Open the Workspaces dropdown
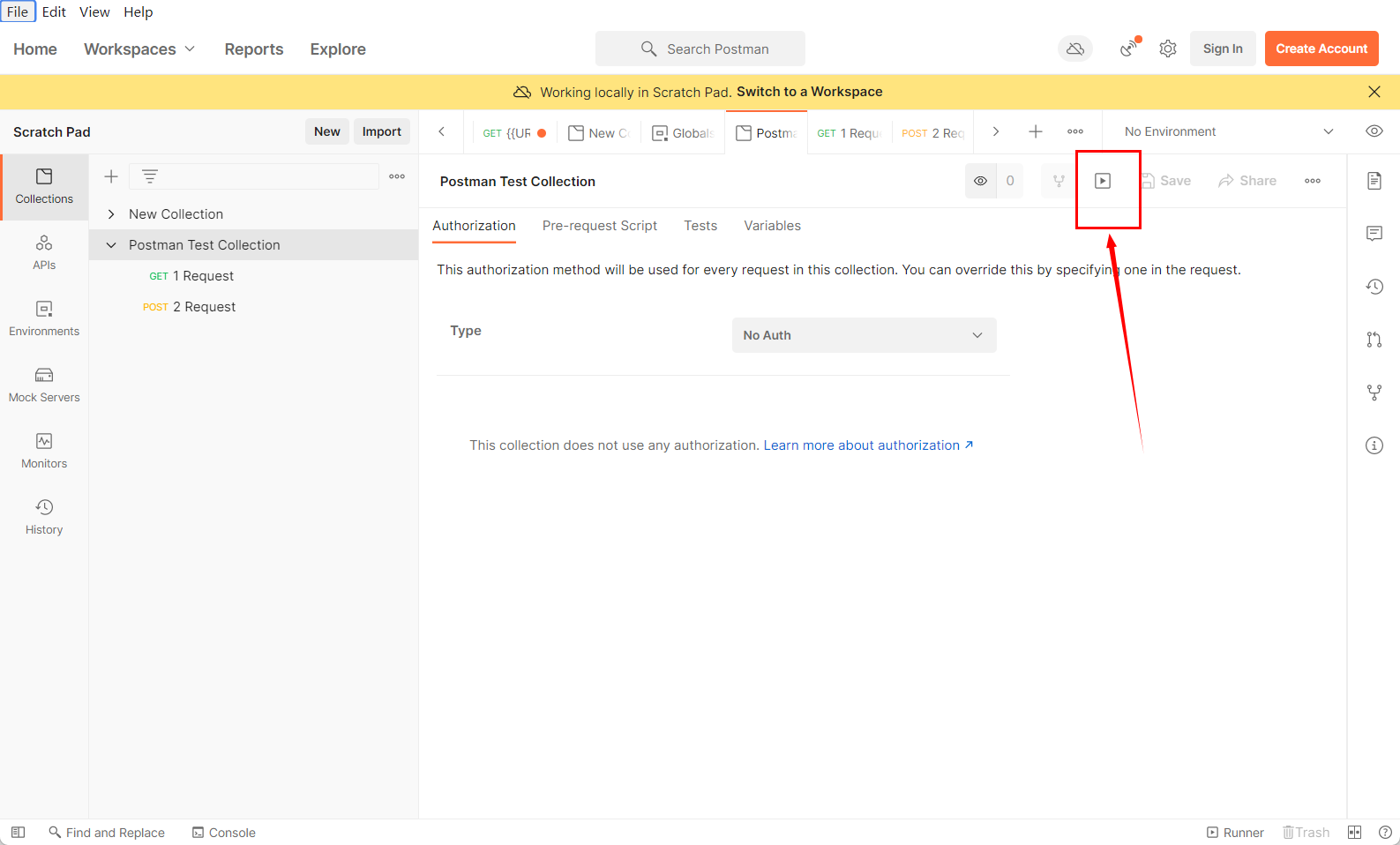 tap(139, 49)
